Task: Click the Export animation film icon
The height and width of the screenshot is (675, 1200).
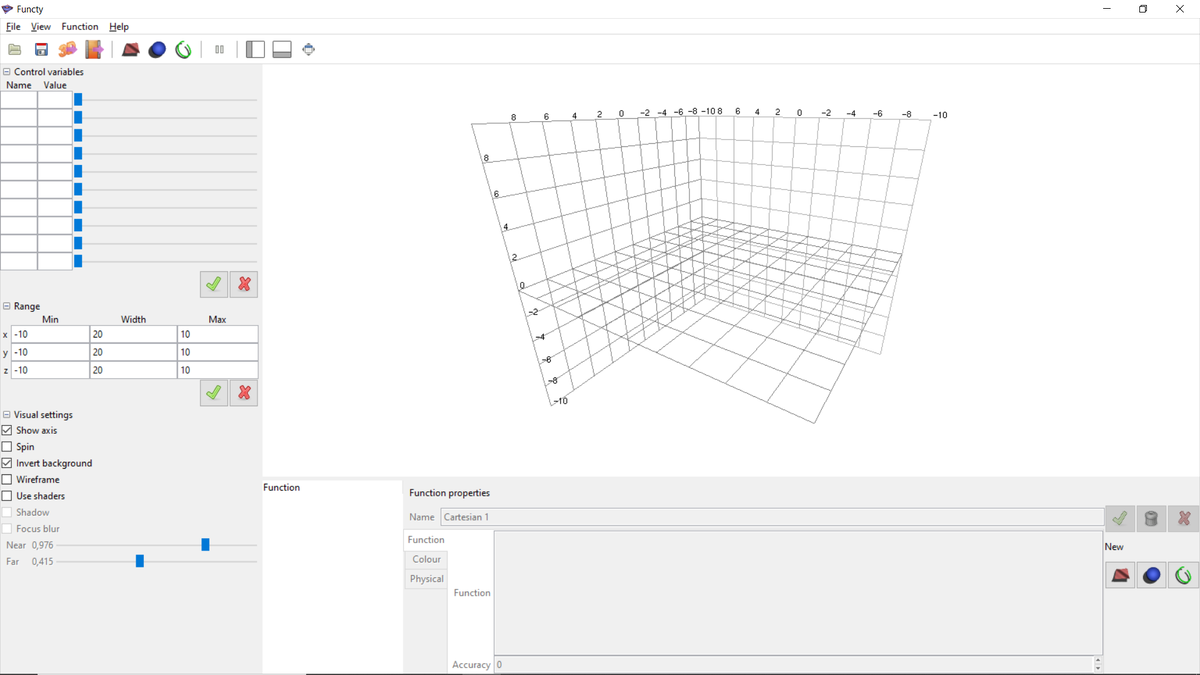Action: pos(94,49)
